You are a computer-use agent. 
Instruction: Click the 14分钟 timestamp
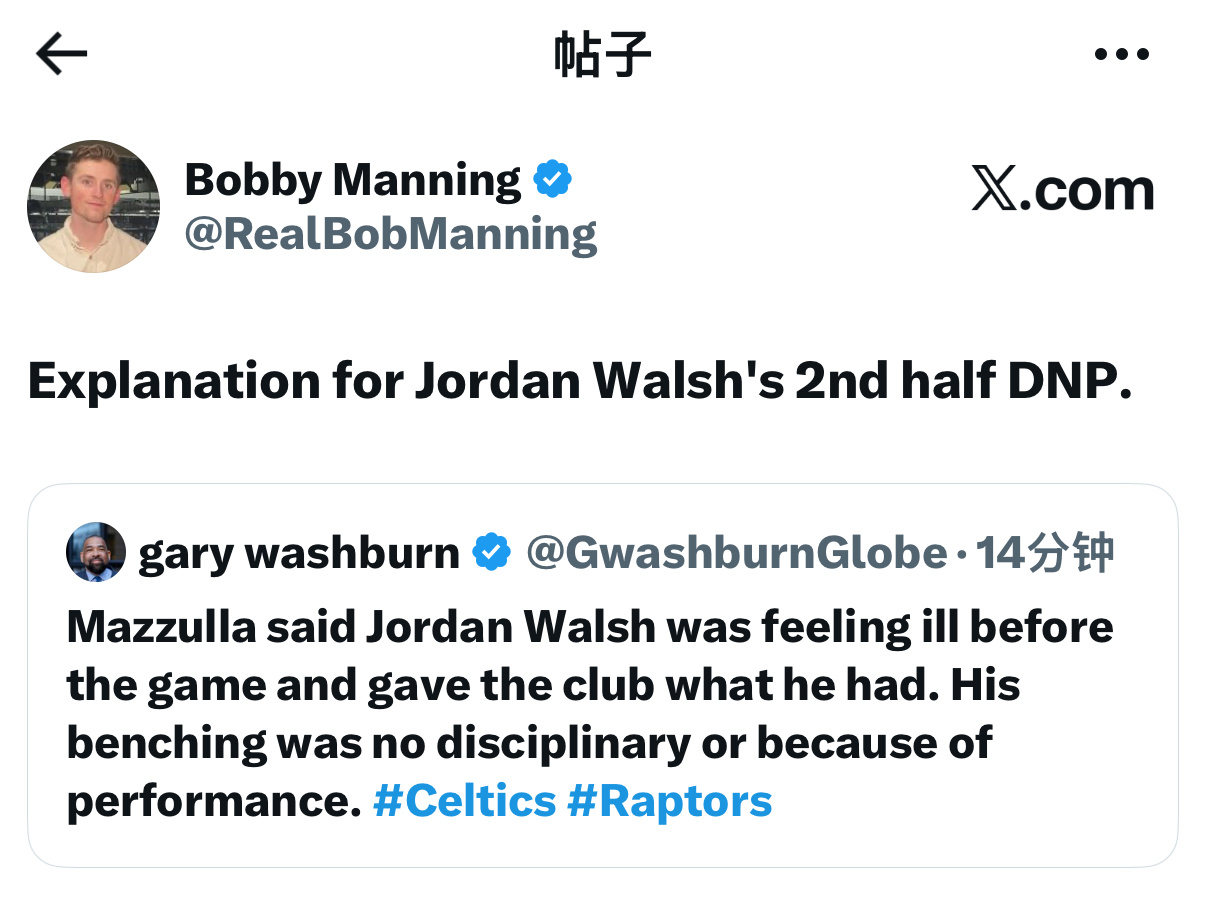coord(1043,550)
